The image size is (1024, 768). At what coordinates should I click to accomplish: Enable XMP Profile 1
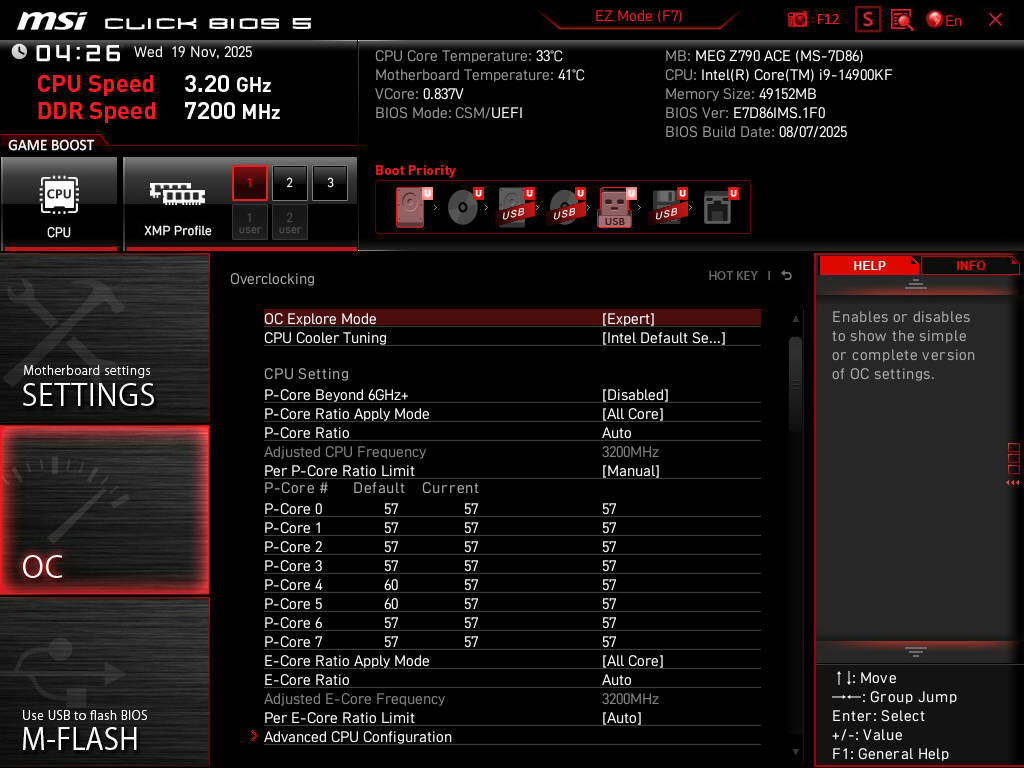(x=250, y=183)
